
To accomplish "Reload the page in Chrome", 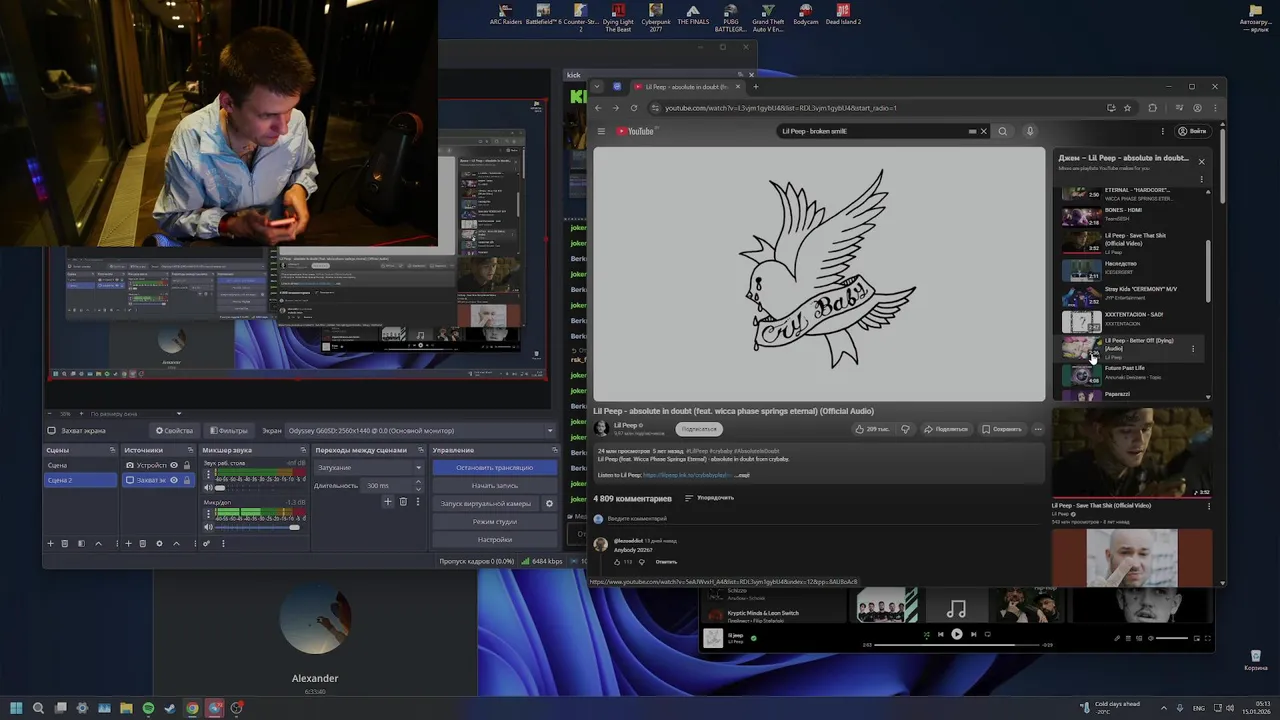I will click(x=634, y=108).
